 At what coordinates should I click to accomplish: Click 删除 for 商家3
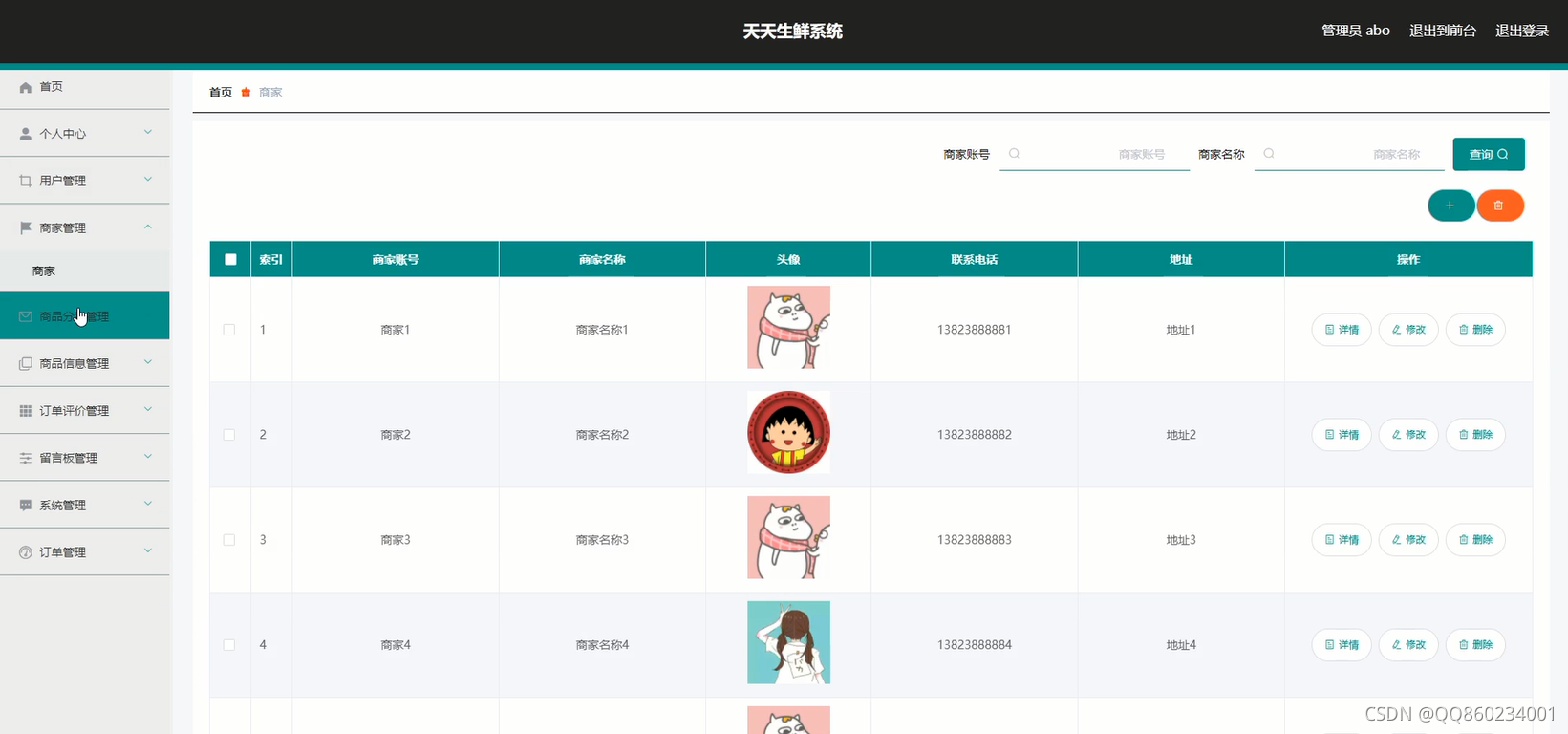pyautogui.click(x=1475, y=540)
